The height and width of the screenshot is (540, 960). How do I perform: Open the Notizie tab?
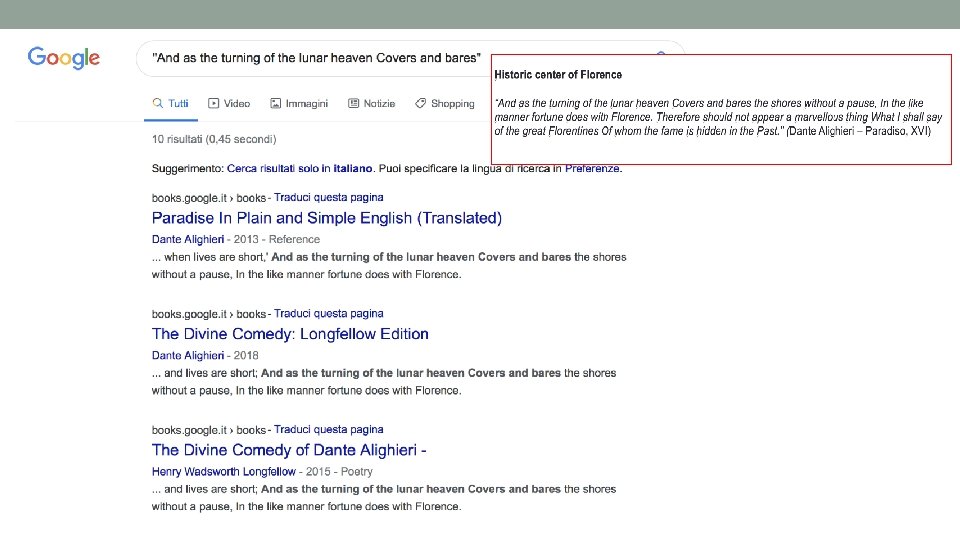[372, 103]
